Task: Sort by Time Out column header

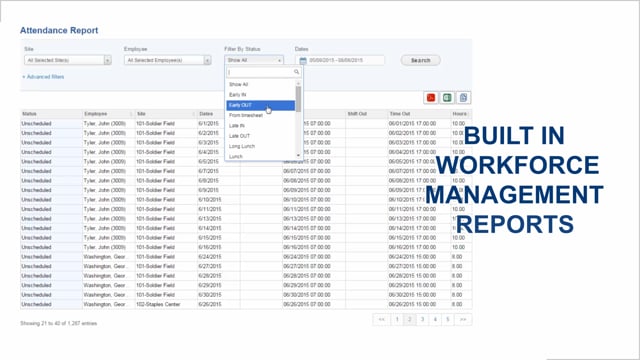Action: coord(419,114)
